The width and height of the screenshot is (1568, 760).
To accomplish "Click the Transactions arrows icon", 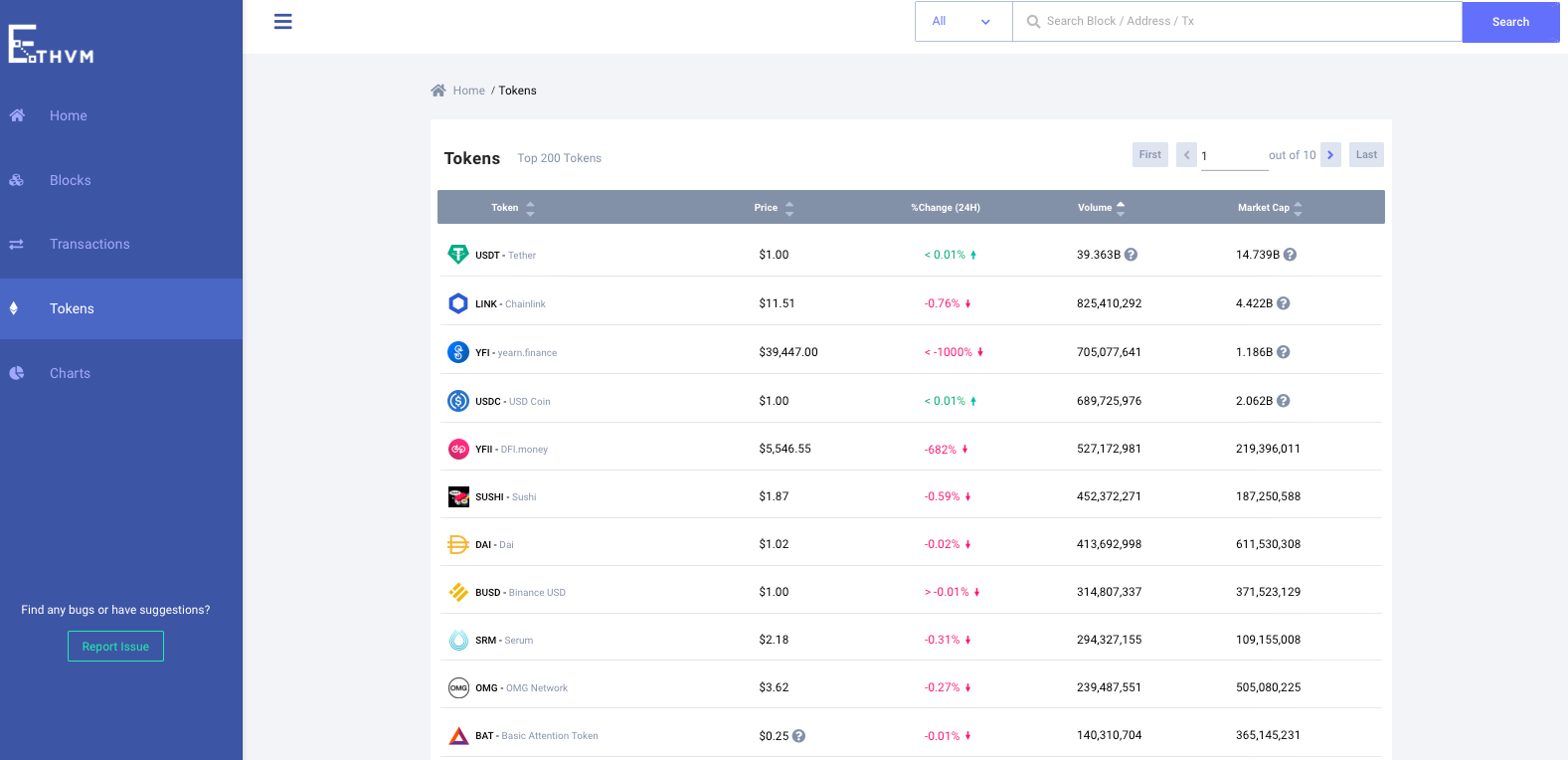I will point(17,244).
